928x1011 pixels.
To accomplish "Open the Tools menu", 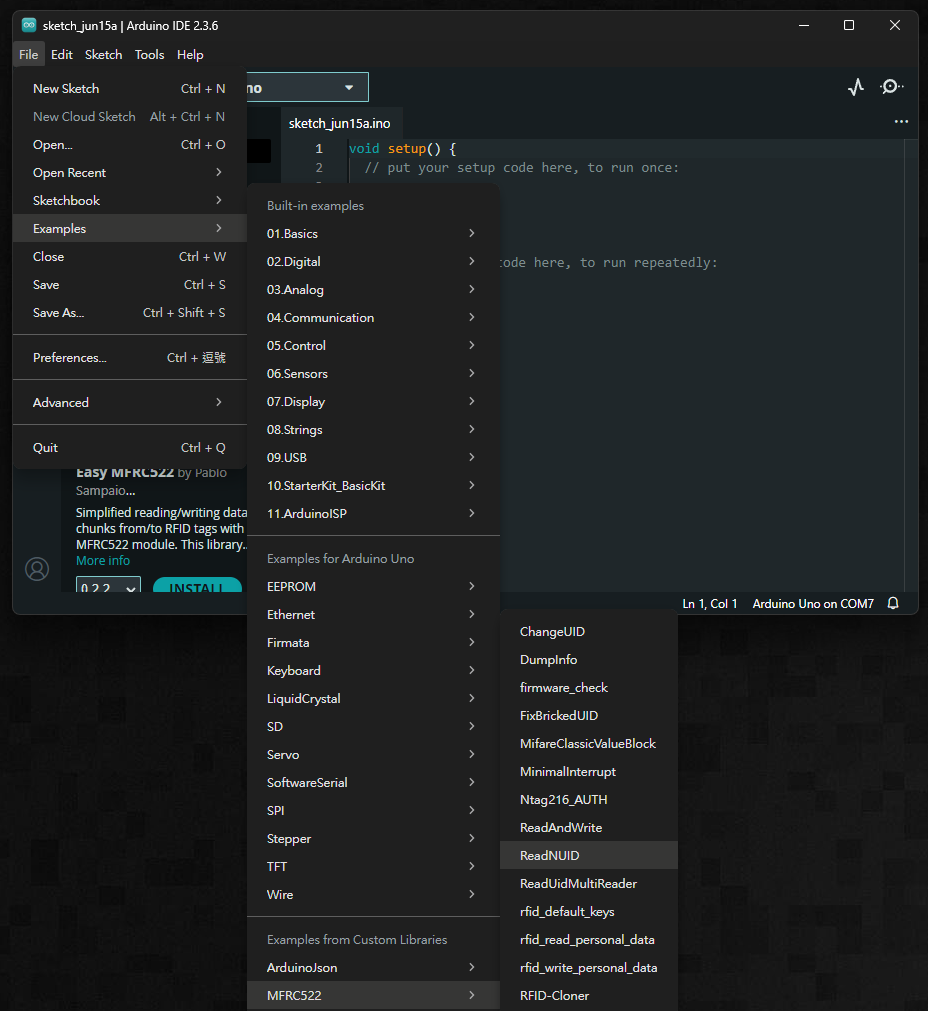I will (x=149, y=55).
